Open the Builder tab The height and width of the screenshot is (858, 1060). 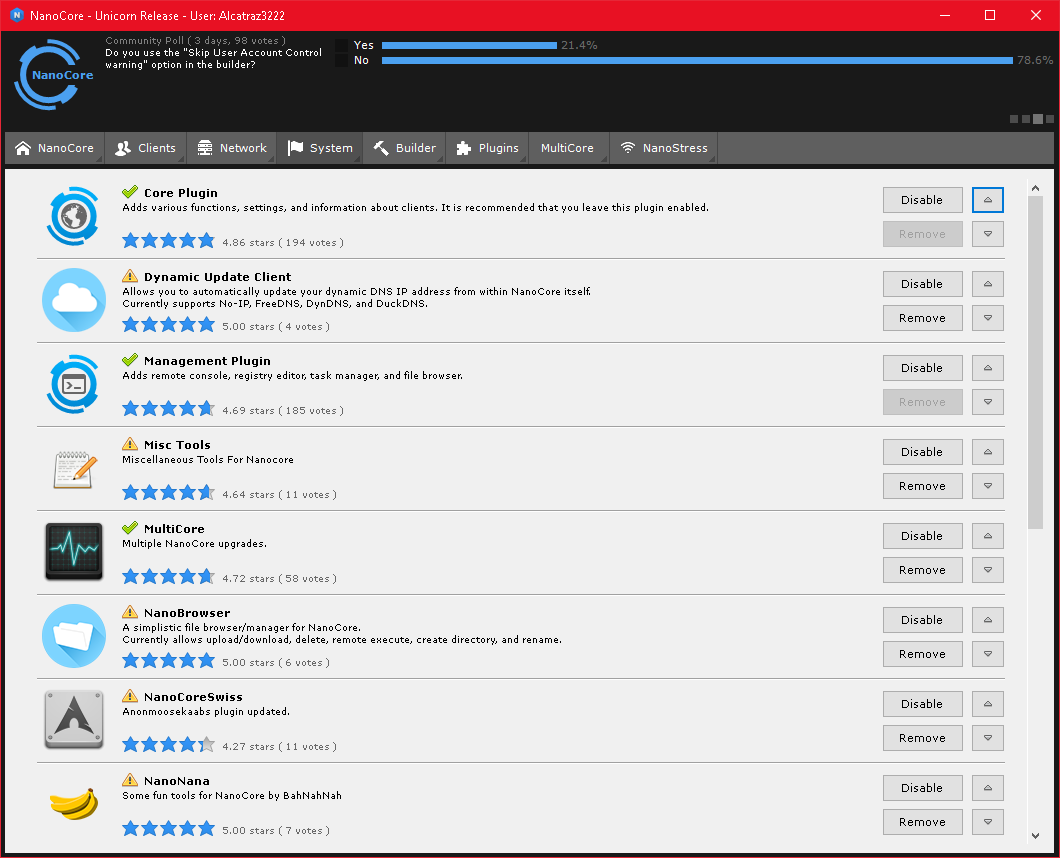(405, 148)
